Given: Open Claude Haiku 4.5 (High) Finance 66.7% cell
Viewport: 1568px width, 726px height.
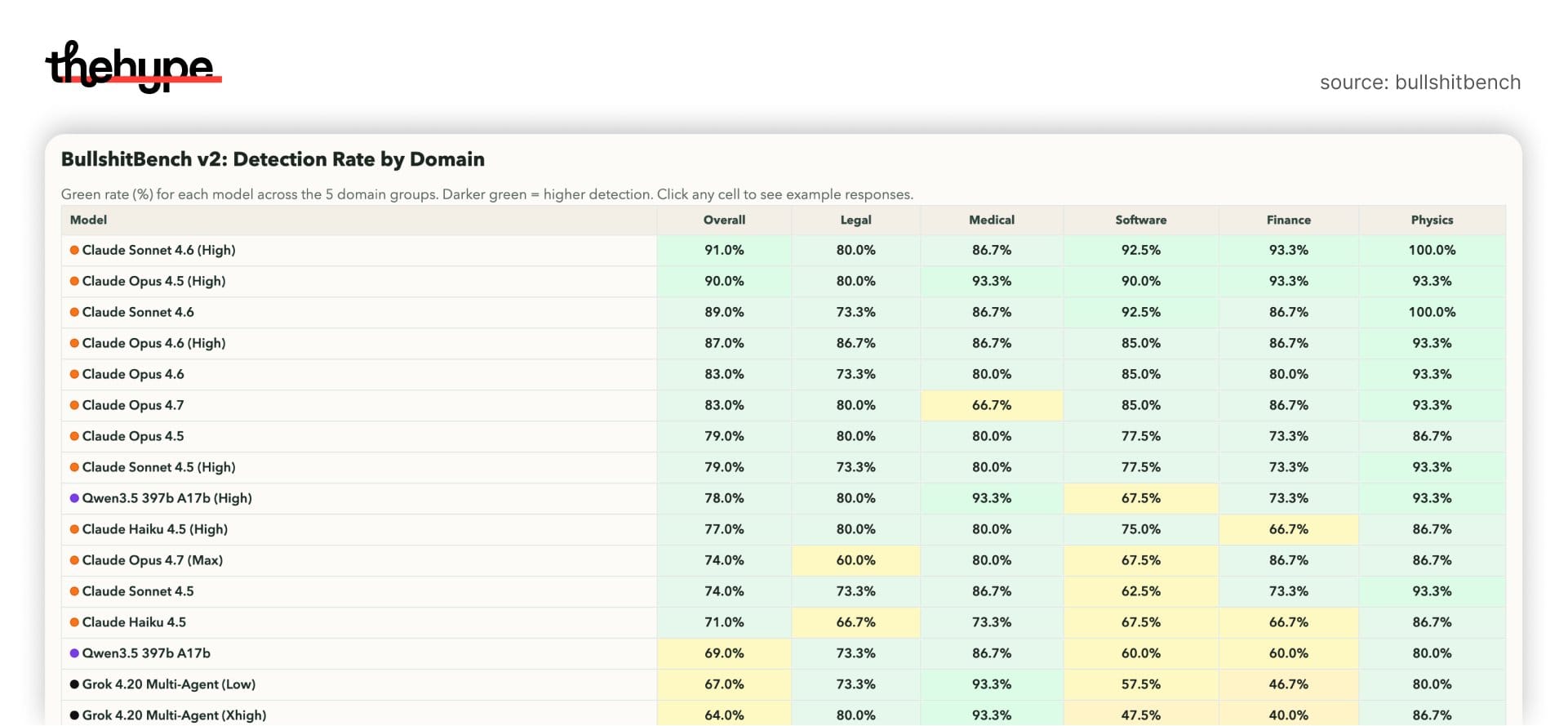Looking at the screenshot, I should pos(1288,530).
